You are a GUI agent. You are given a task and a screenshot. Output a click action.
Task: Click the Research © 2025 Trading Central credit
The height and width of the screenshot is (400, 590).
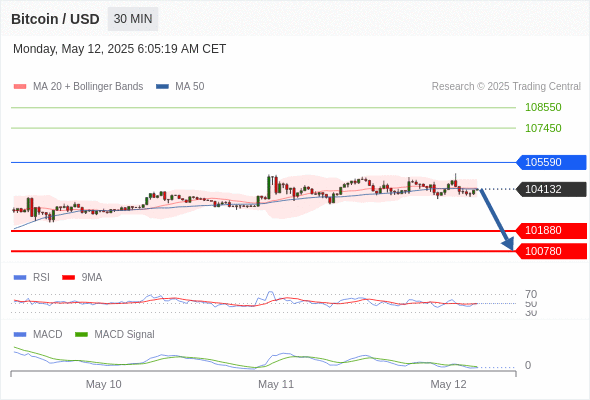click(506, 86)
